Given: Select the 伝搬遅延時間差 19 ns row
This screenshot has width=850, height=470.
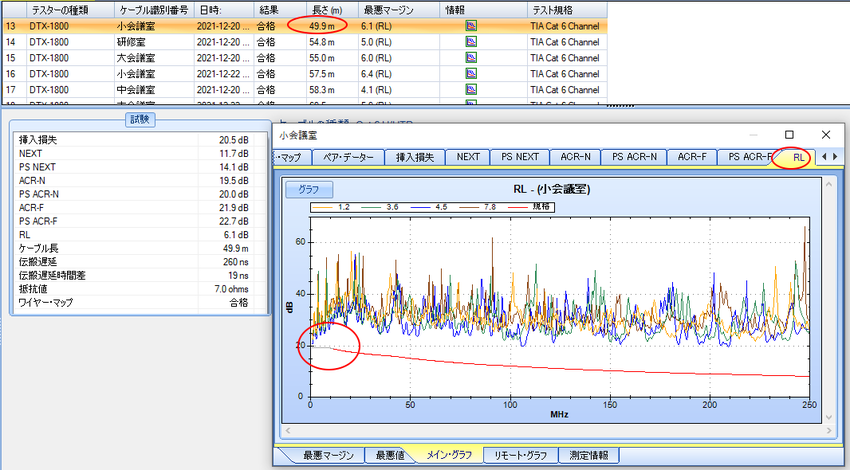Looking at the screenshot, I should pos(140,275).
